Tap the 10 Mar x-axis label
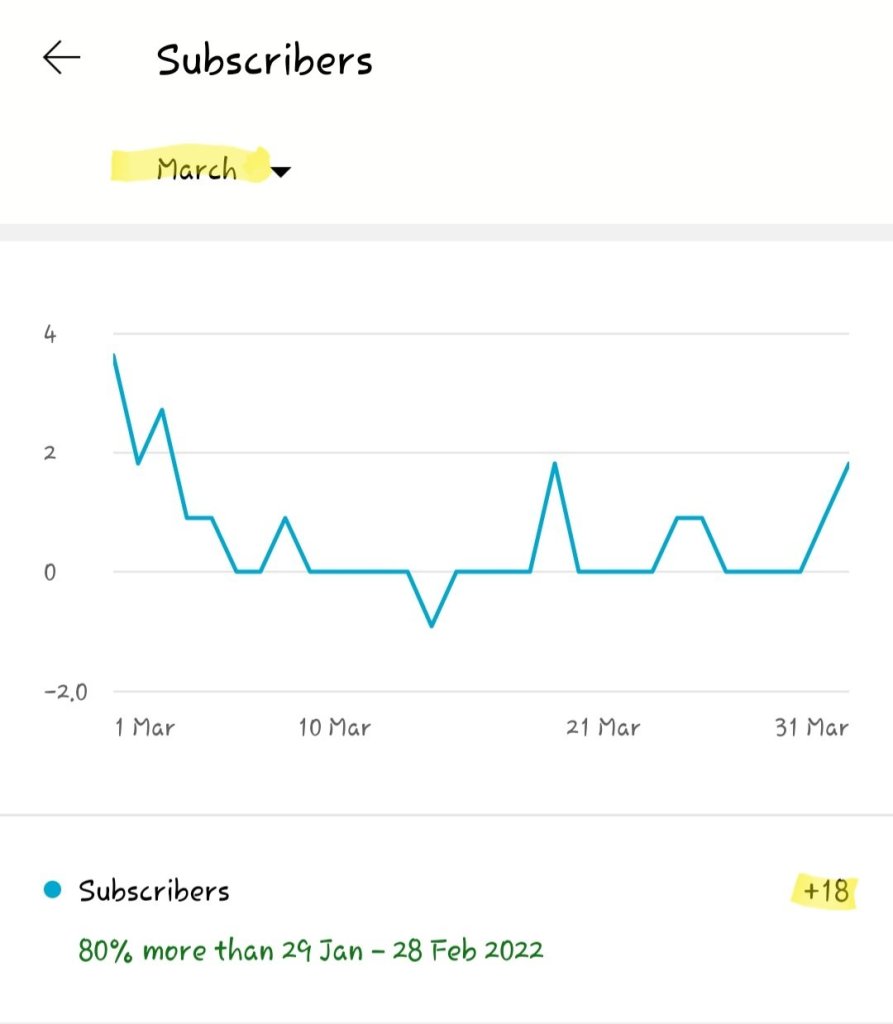Screen dimensions: 893x1024 [334, 727]
